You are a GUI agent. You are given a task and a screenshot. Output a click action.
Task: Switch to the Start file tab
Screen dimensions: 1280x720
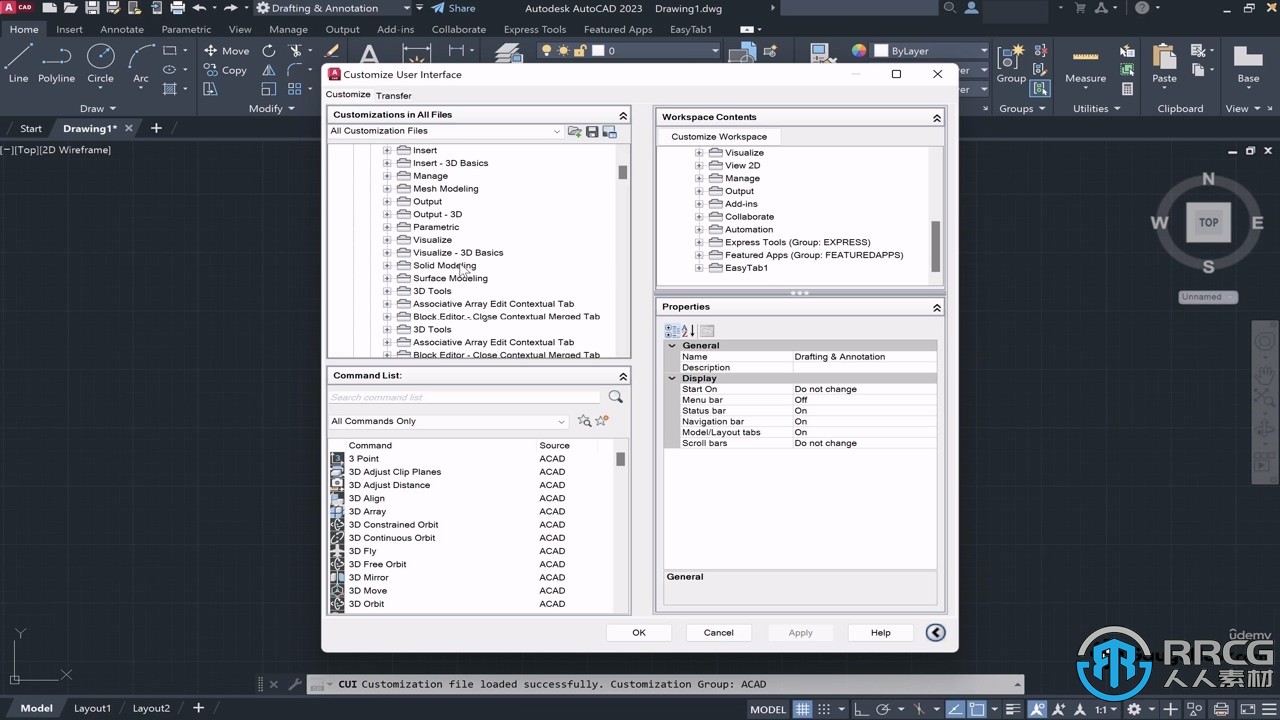coord(31,128)
